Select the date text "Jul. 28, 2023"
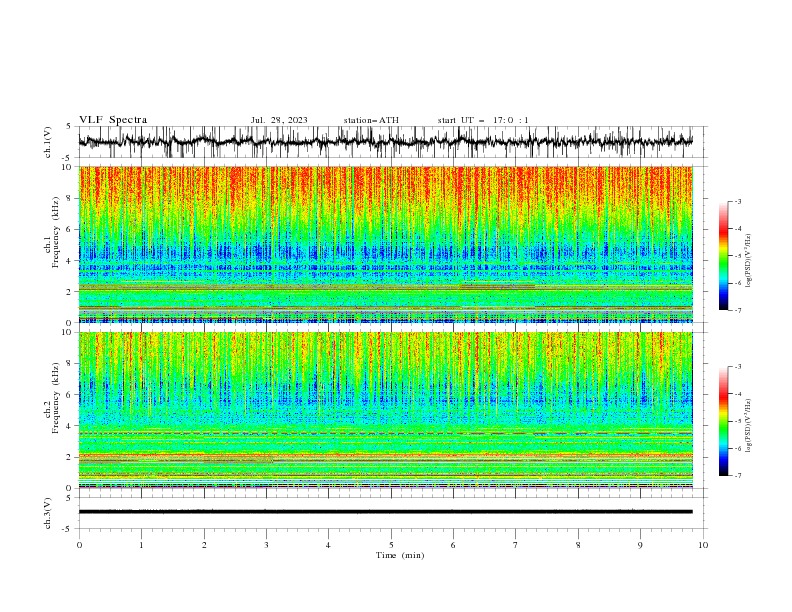Screen dimensions: 792x612 tap(279, 120)
